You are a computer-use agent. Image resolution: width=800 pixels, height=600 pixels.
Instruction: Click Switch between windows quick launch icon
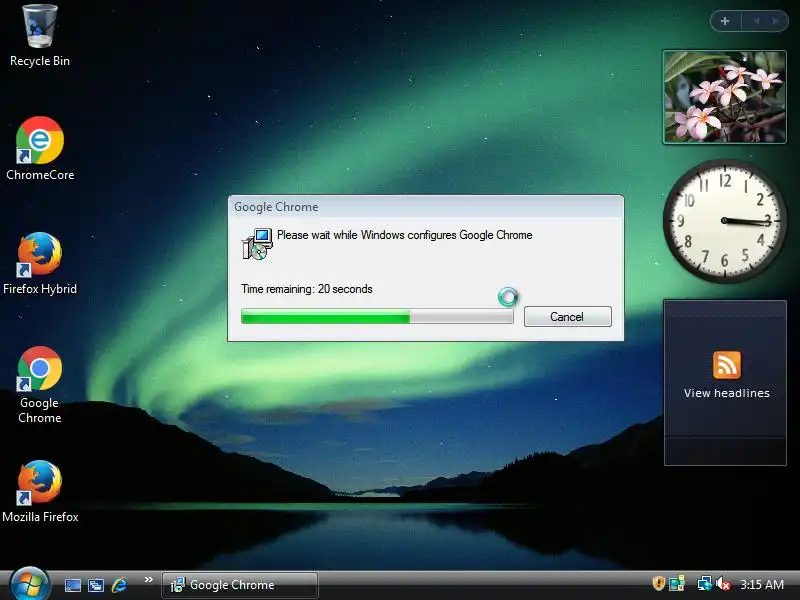95,585
